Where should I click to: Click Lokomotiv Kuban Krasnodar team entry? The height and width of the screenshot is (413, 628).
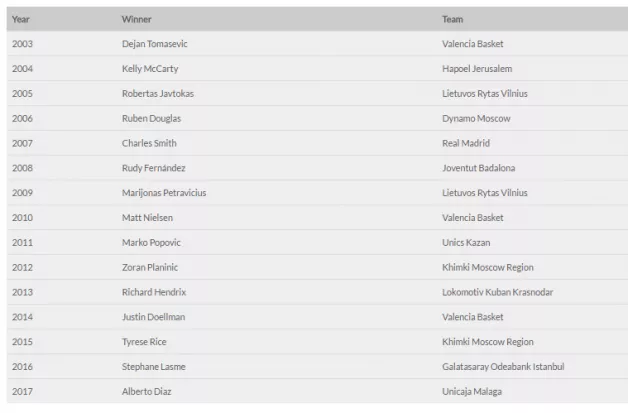click(497, 292)
